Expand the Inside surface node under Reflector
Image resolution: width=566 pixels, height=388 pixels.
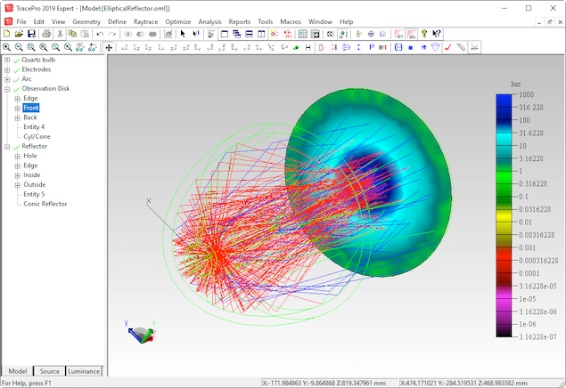(x=17, y=175)
